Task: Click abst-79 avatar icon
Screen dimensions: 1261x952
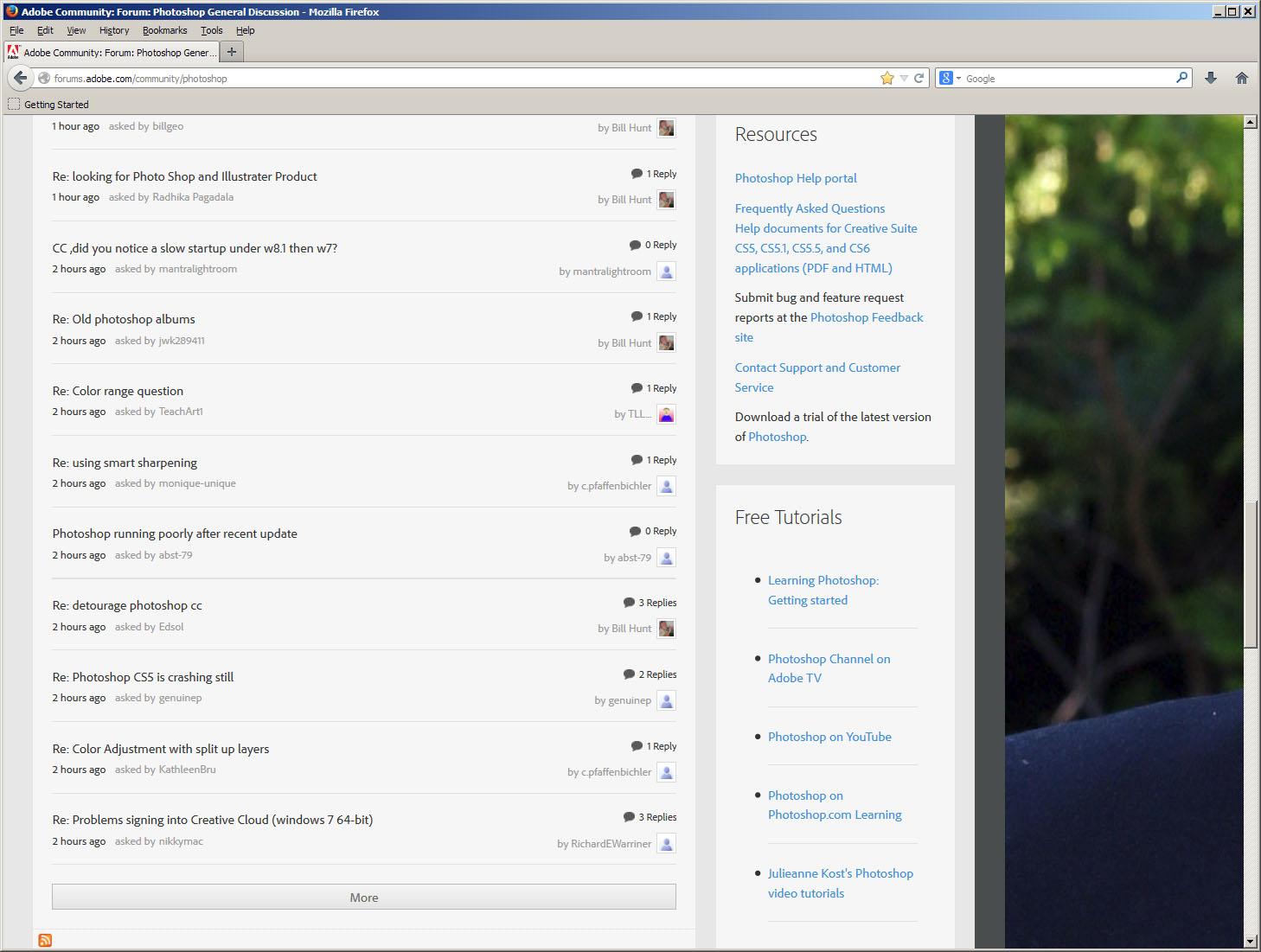Action: click(x=666, y=558)
